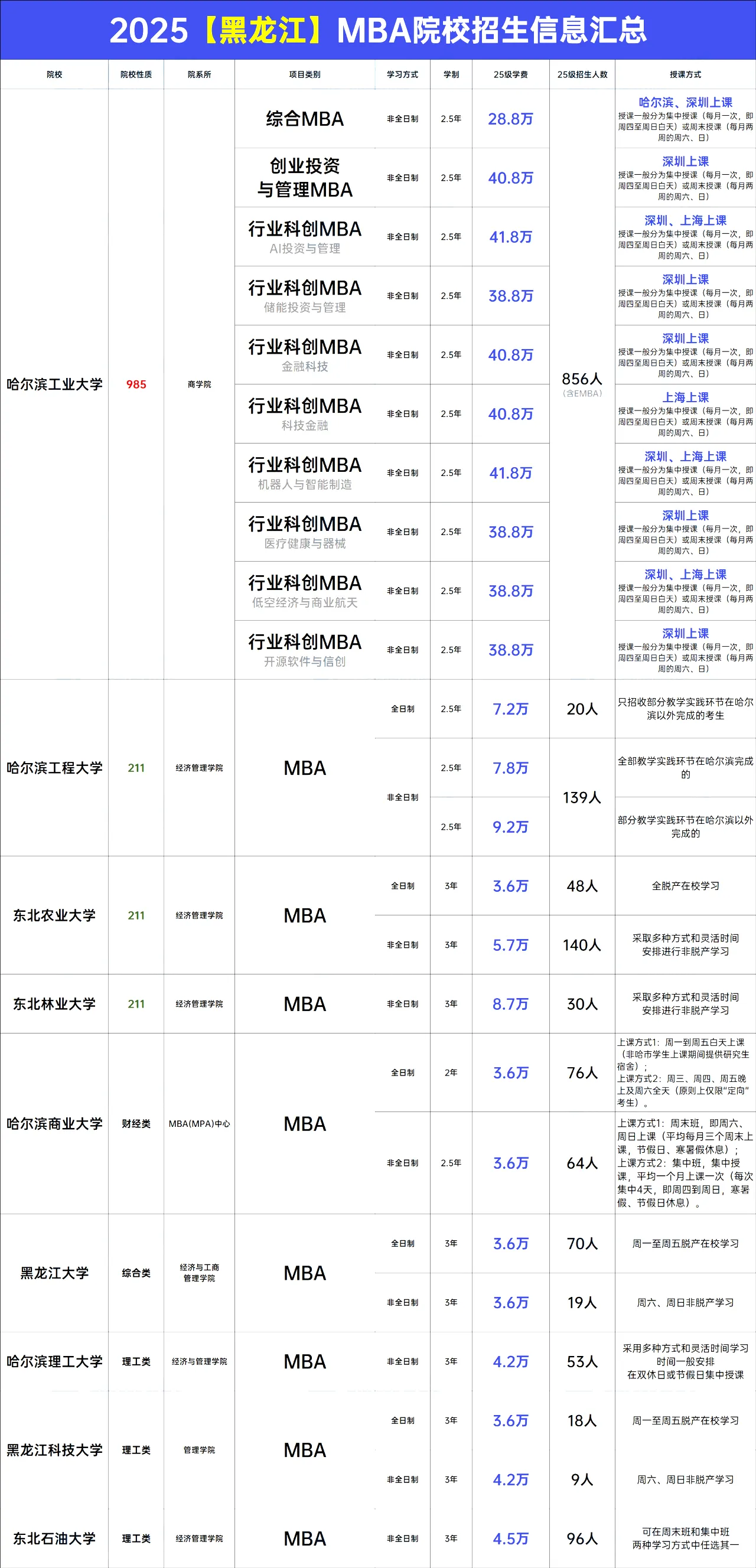Select the 哈尔滨工程大学 school cell

[54, 768]
